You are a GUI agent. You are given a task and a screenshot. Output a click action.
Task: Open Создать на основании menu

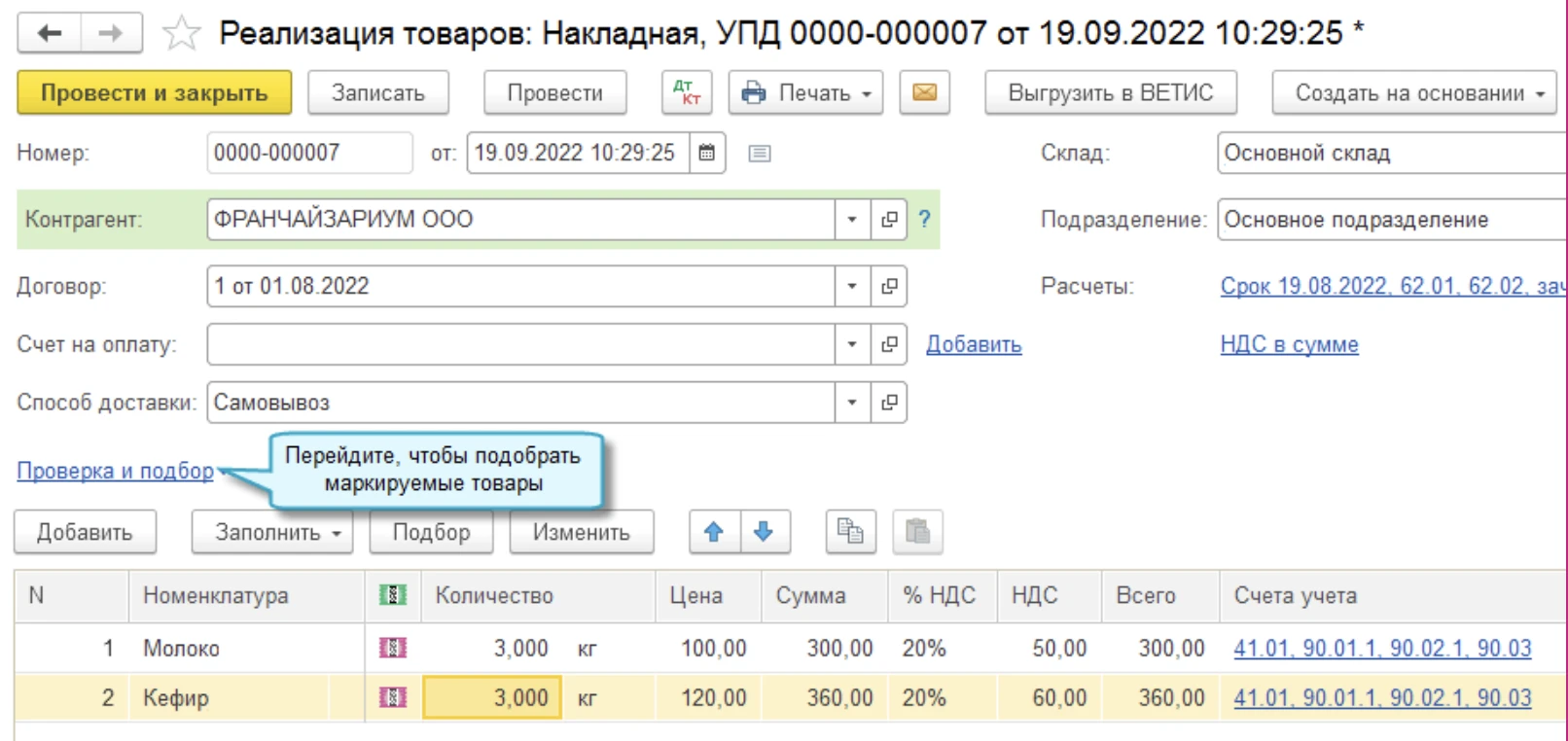[1414, 93]
